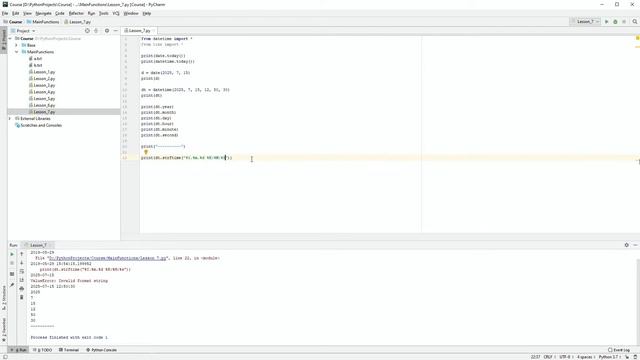Viewport: 640px width, 360px height.
Task: Open the Help menu
Action: click(147, 13)
